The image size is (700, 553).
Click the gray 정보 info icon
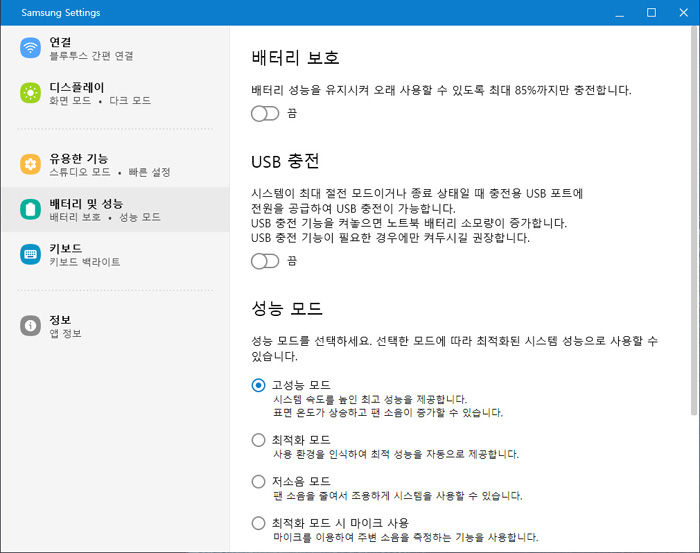[30, 325]
